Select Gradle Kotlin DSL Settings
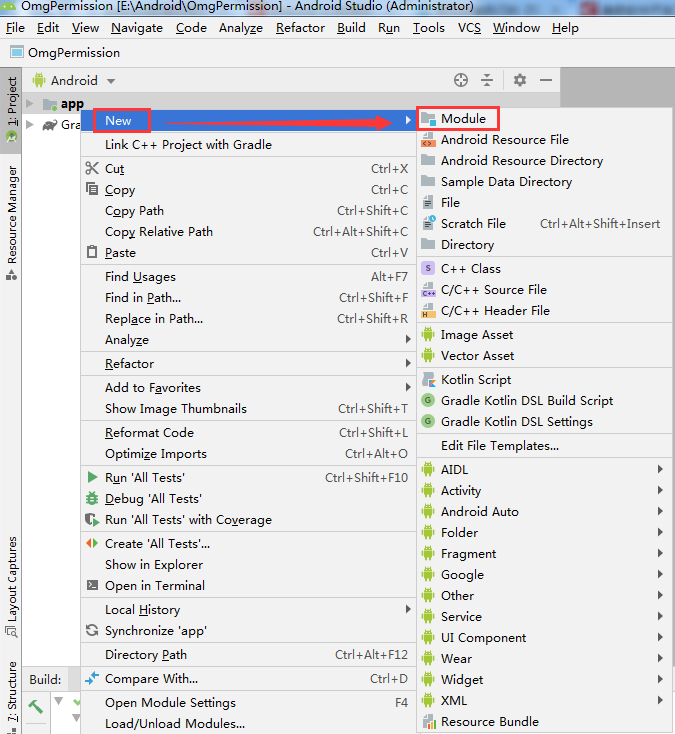The height and width of the screenshot is (734, 675). (544, 422)
